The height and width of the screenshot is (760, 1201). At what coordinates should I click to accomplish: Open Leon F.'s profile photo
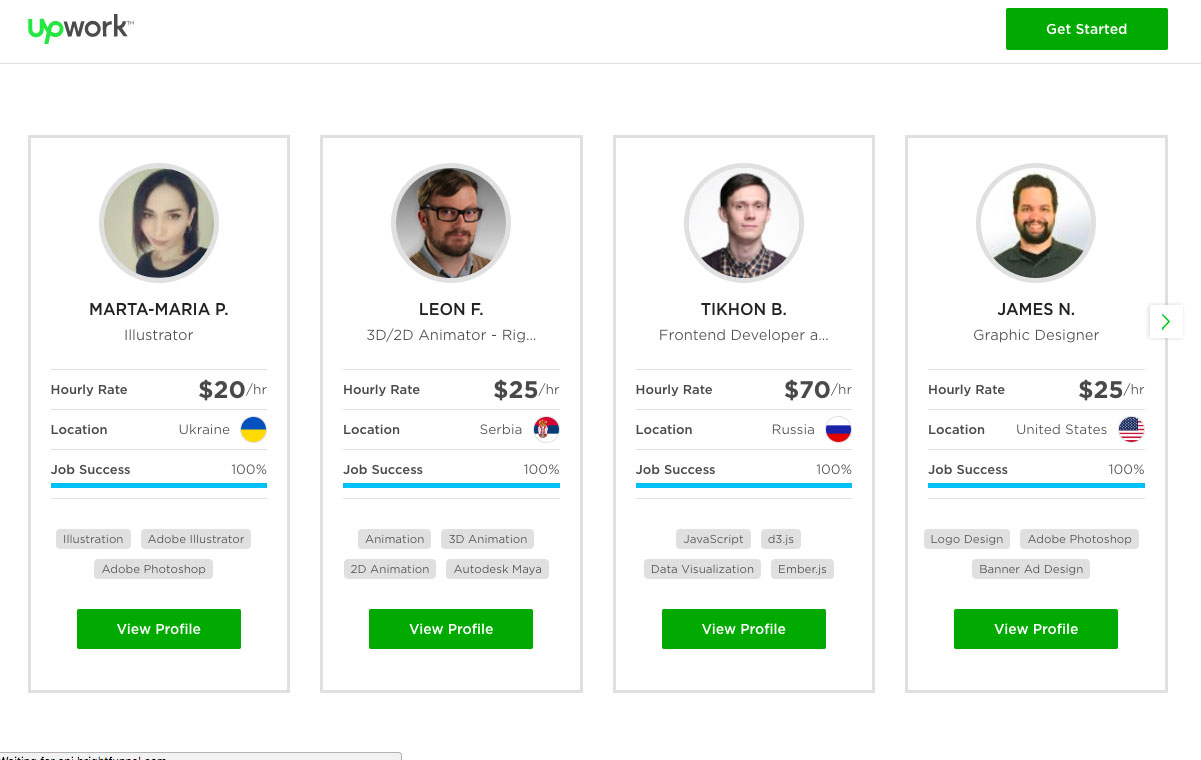(x=451, y=223)
